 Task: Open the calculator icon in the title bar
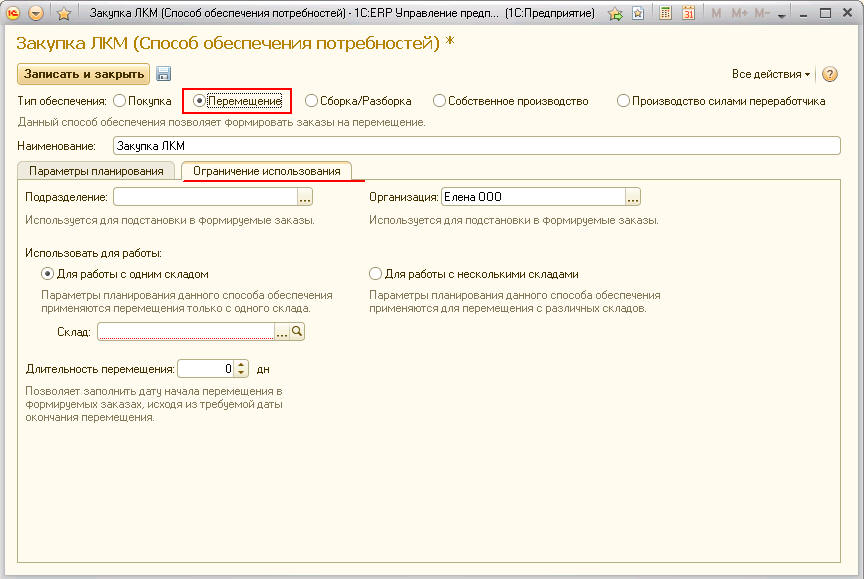coord(666,13)
